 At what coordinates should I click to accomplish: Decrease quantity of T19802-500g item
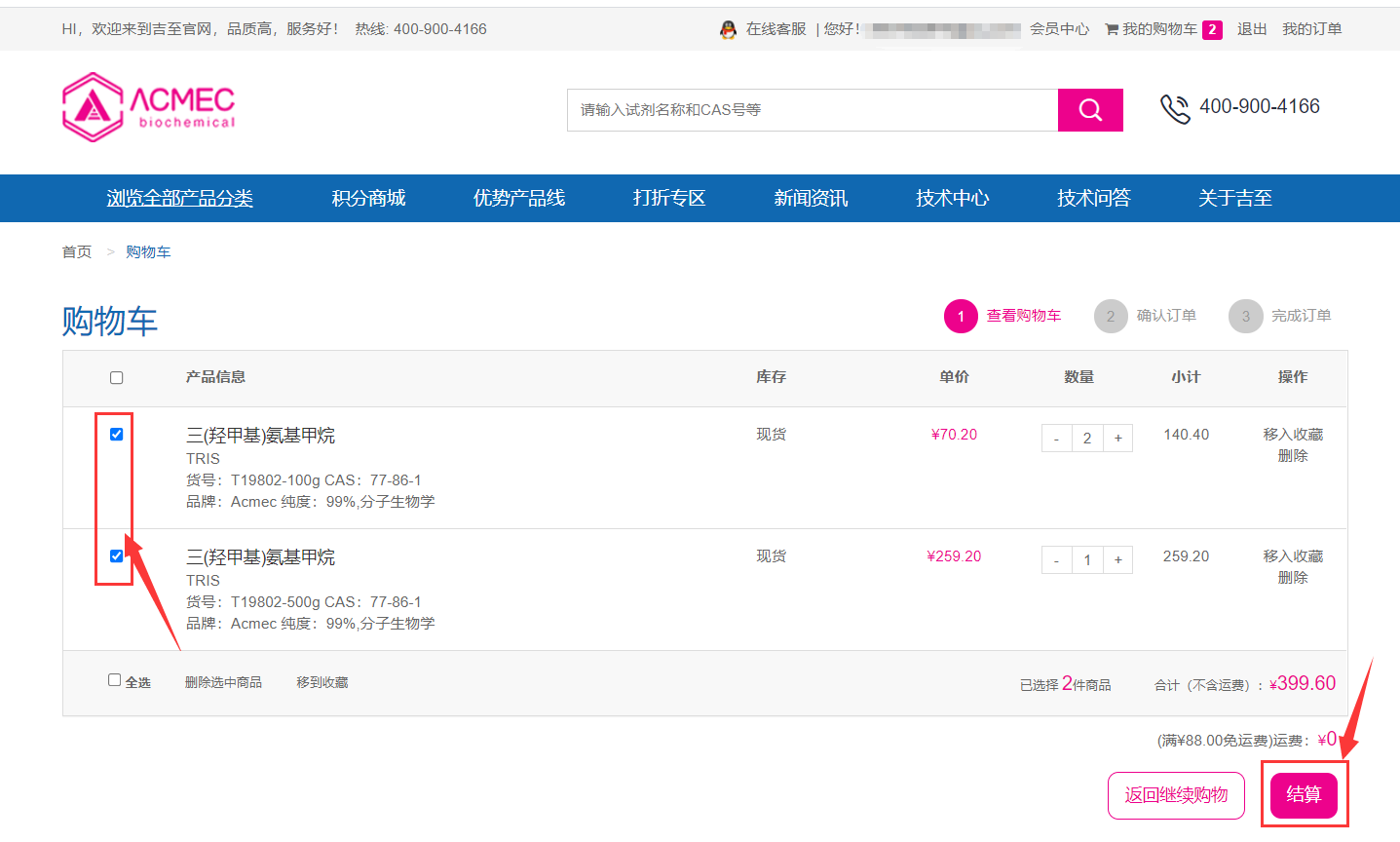1056,560
